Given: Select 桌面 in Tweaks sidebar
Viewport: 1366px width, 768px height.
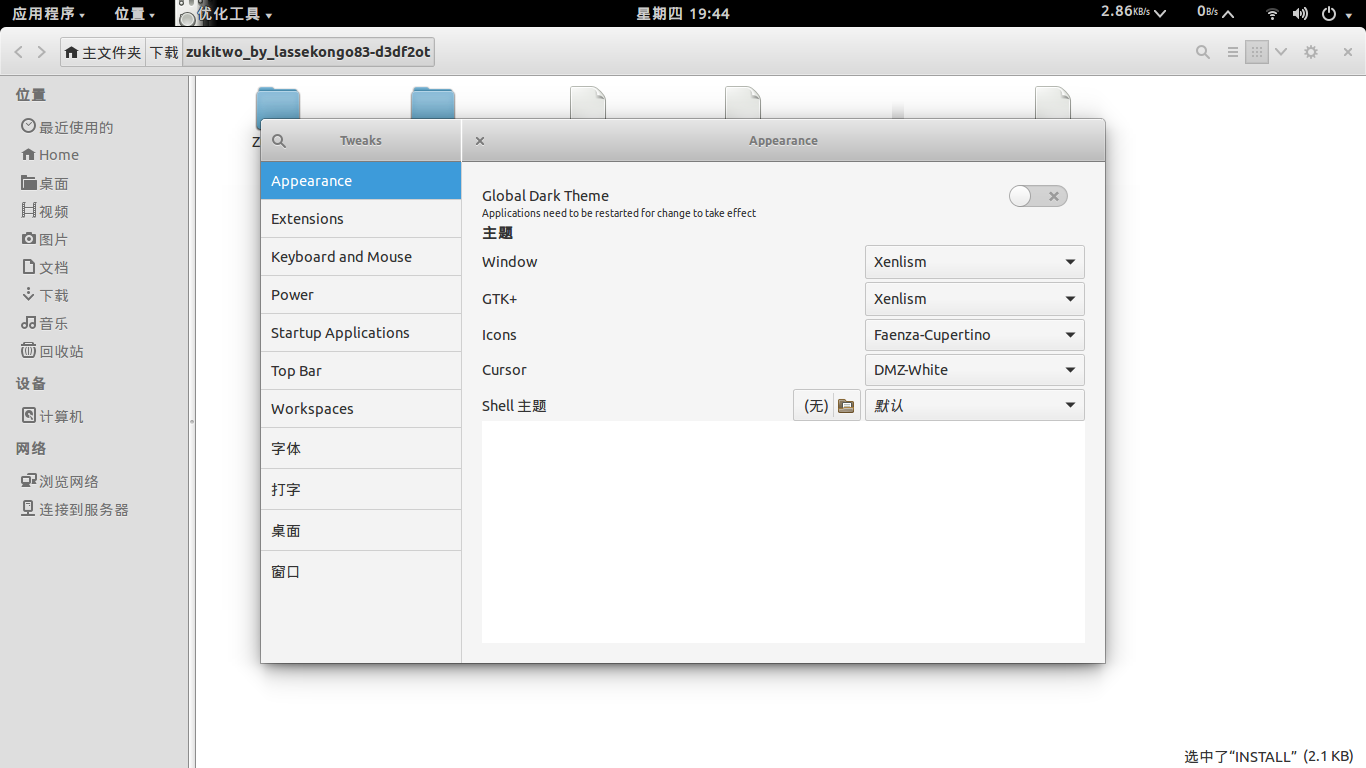Looking at the screenshot, I should tap(361, 531).
